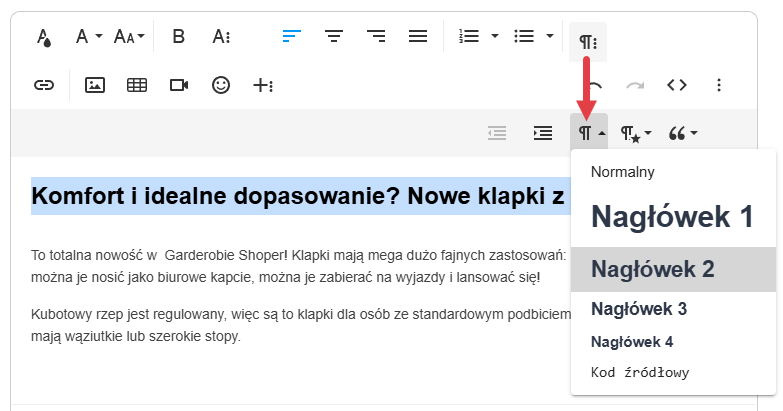Toggle bold formatting
Viewport: 783px width, 411px height.
[x=178, y=36]
